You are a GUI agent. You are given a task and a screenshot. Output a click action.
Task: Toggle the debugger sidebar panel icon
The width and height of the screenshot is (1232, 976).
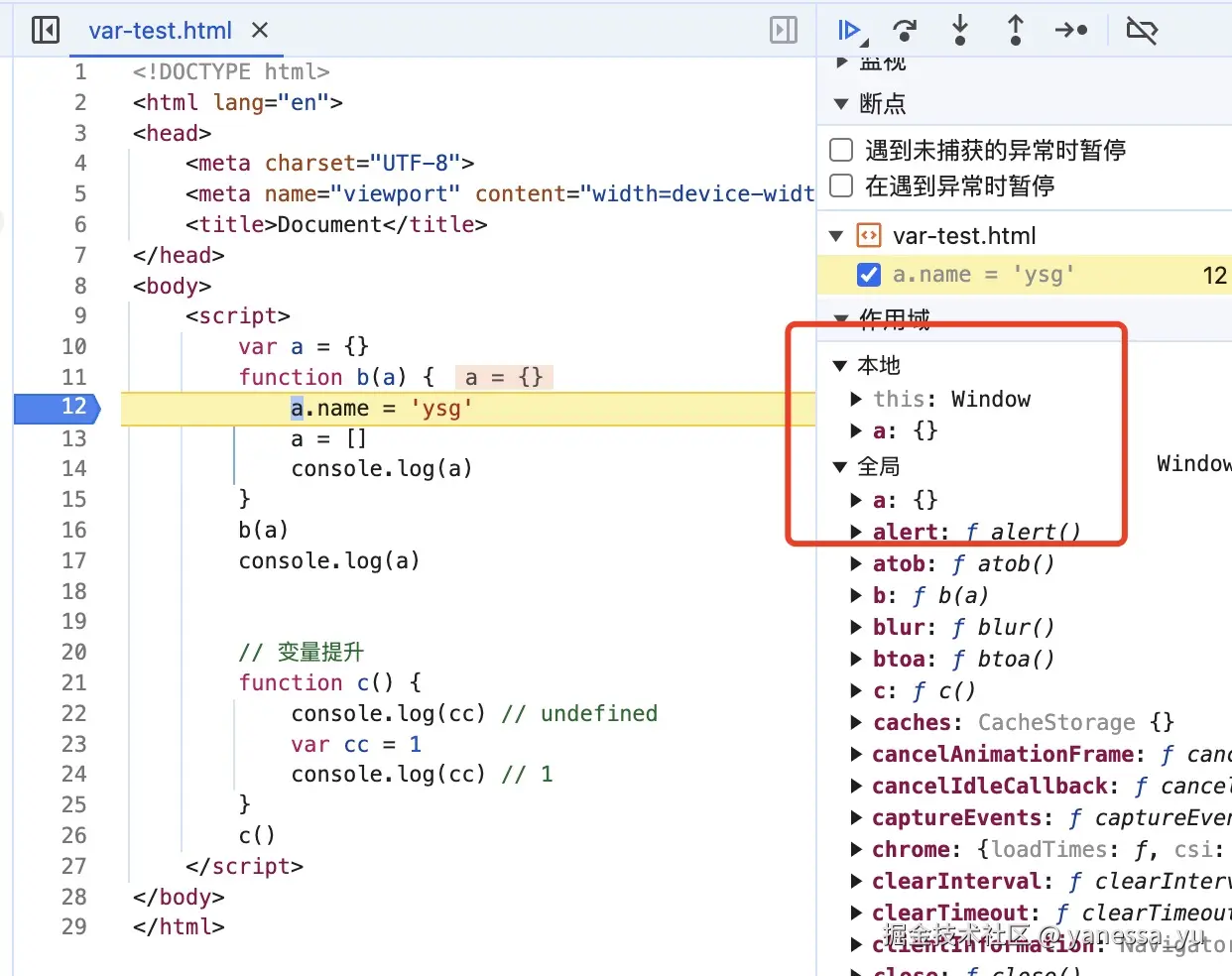click(784, 30)
